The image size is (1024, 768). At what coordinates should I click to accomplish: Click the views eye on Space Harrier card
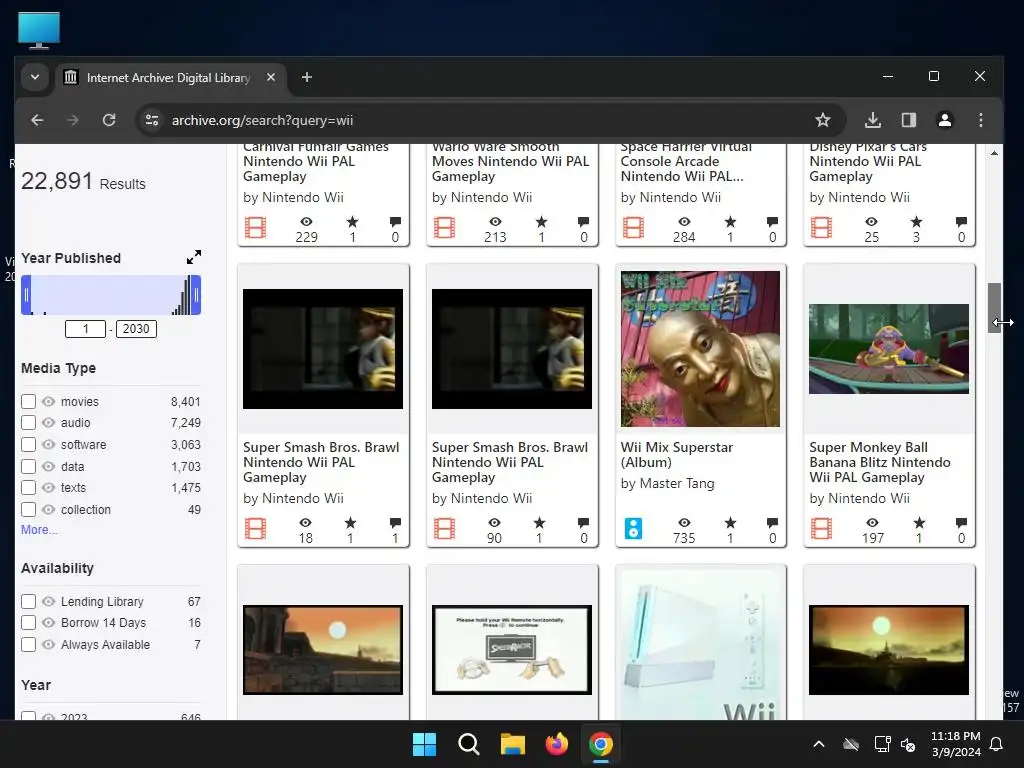[684, 222]
